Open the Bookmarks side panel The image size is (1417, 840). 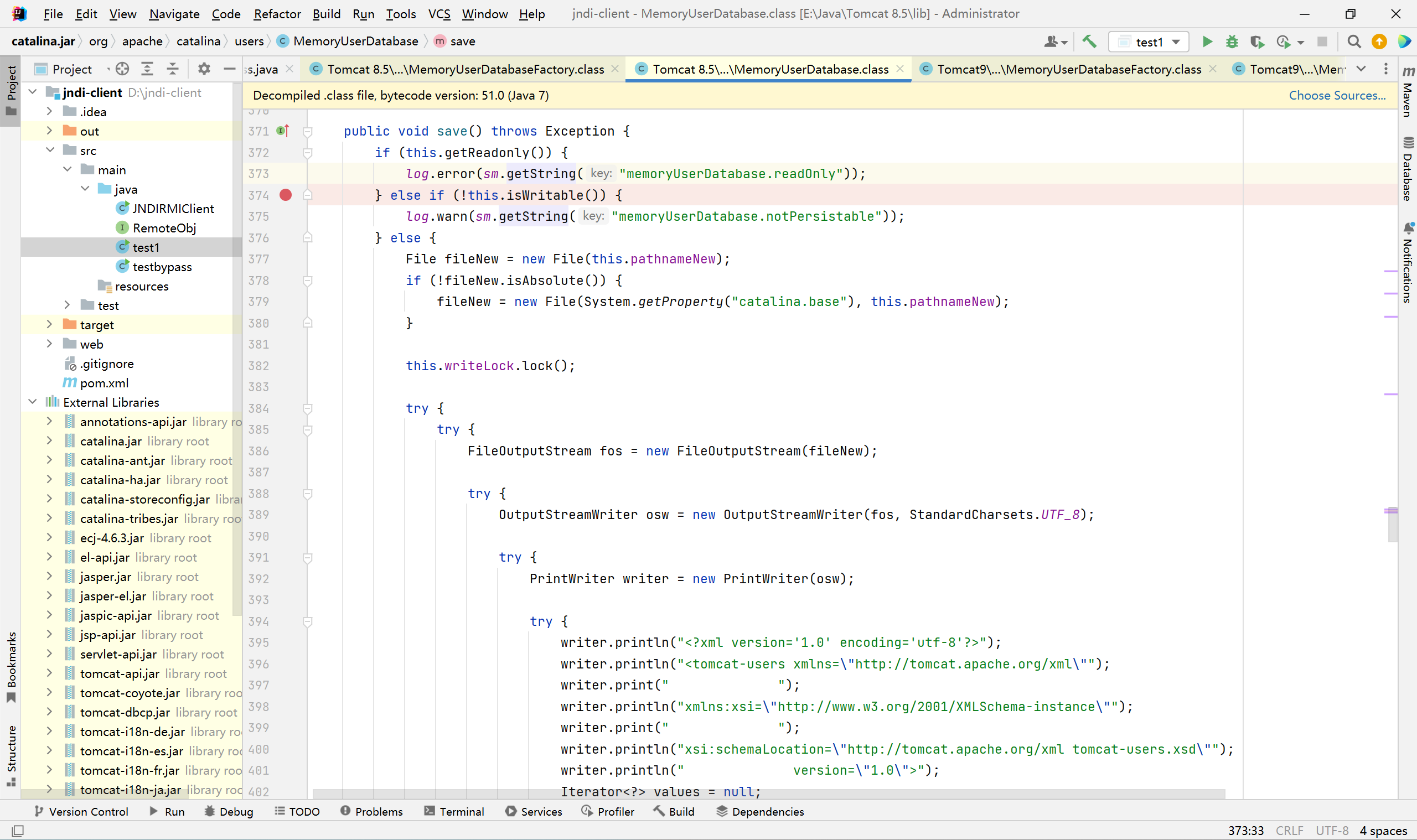pyautogui.click(x=11, y=667)
